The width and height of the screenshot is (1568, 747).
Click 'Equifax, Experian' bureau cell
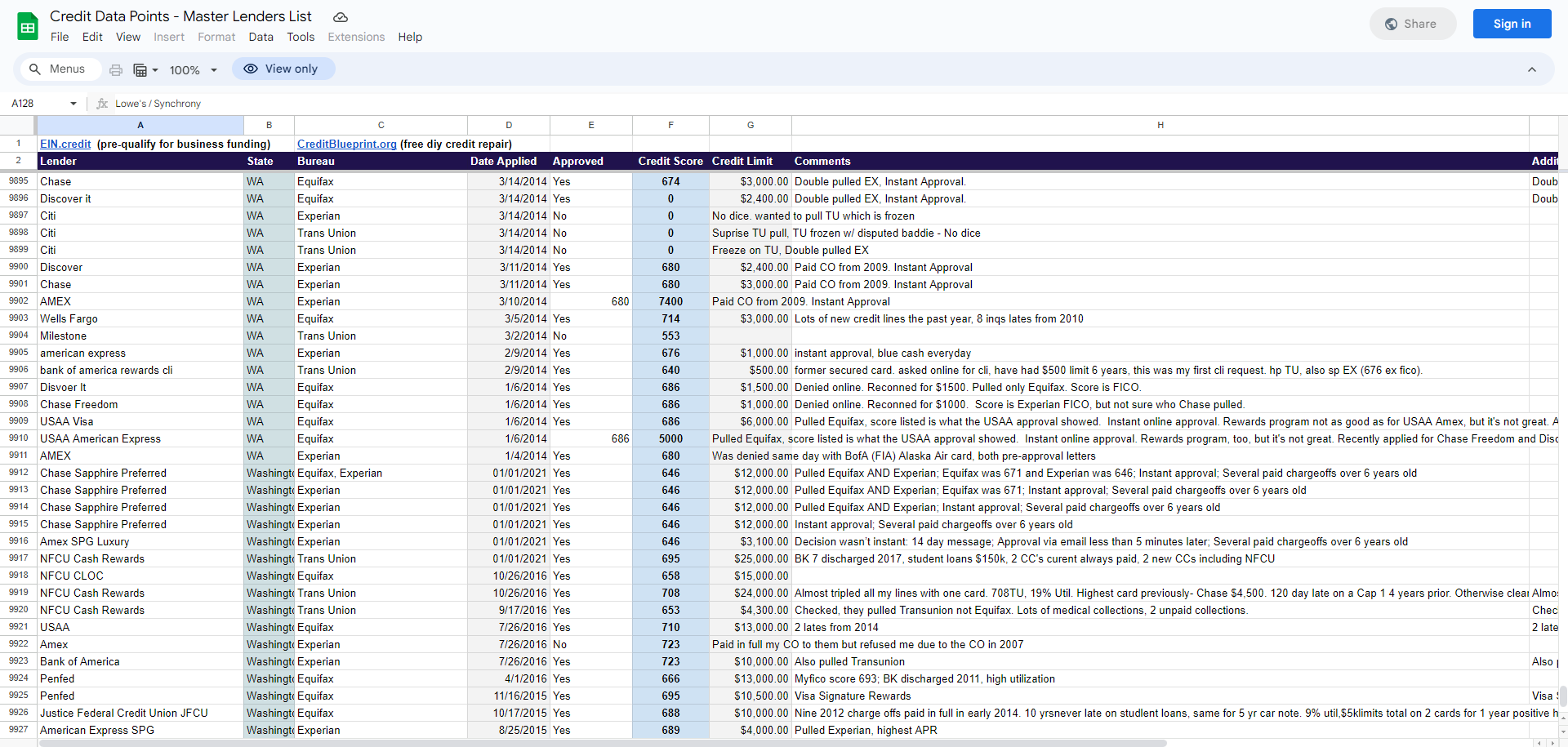click(x=381, y=473)
